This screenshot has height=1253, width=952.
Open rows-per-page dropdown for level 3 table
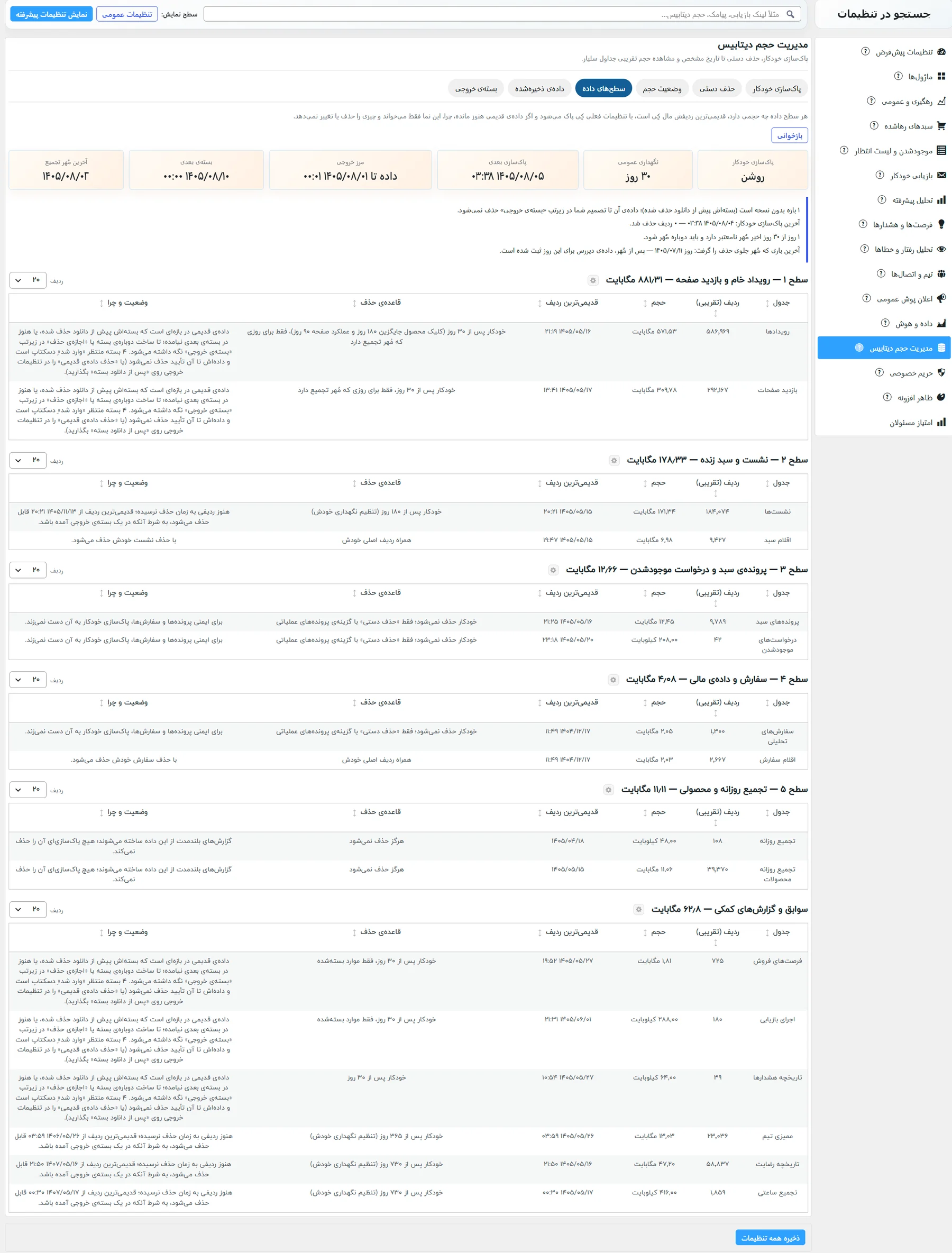[x=28, y=570]
